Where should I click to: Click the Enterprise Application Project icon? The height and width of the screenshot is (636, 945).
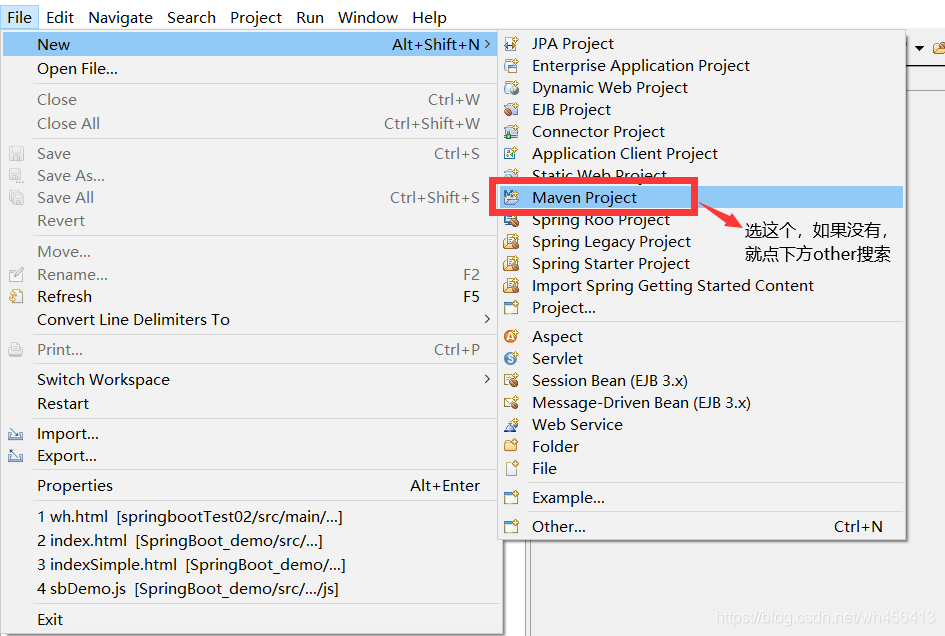(x=511, y=65)
